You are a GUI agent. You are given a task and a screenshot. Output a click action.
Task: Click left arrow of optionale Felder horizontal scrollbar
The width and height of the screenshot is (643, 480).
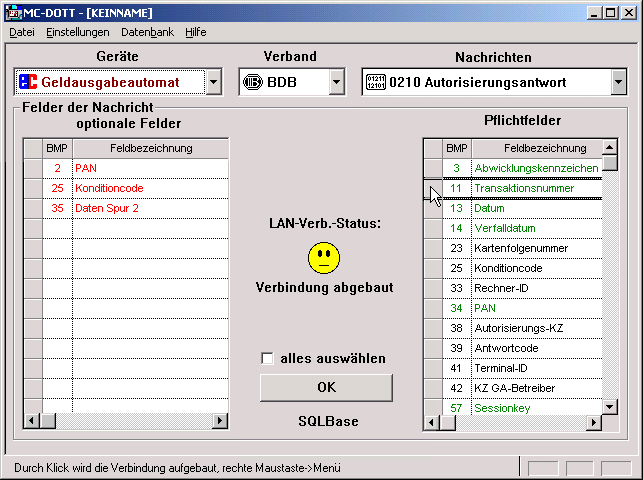click(x=32, y=421)
